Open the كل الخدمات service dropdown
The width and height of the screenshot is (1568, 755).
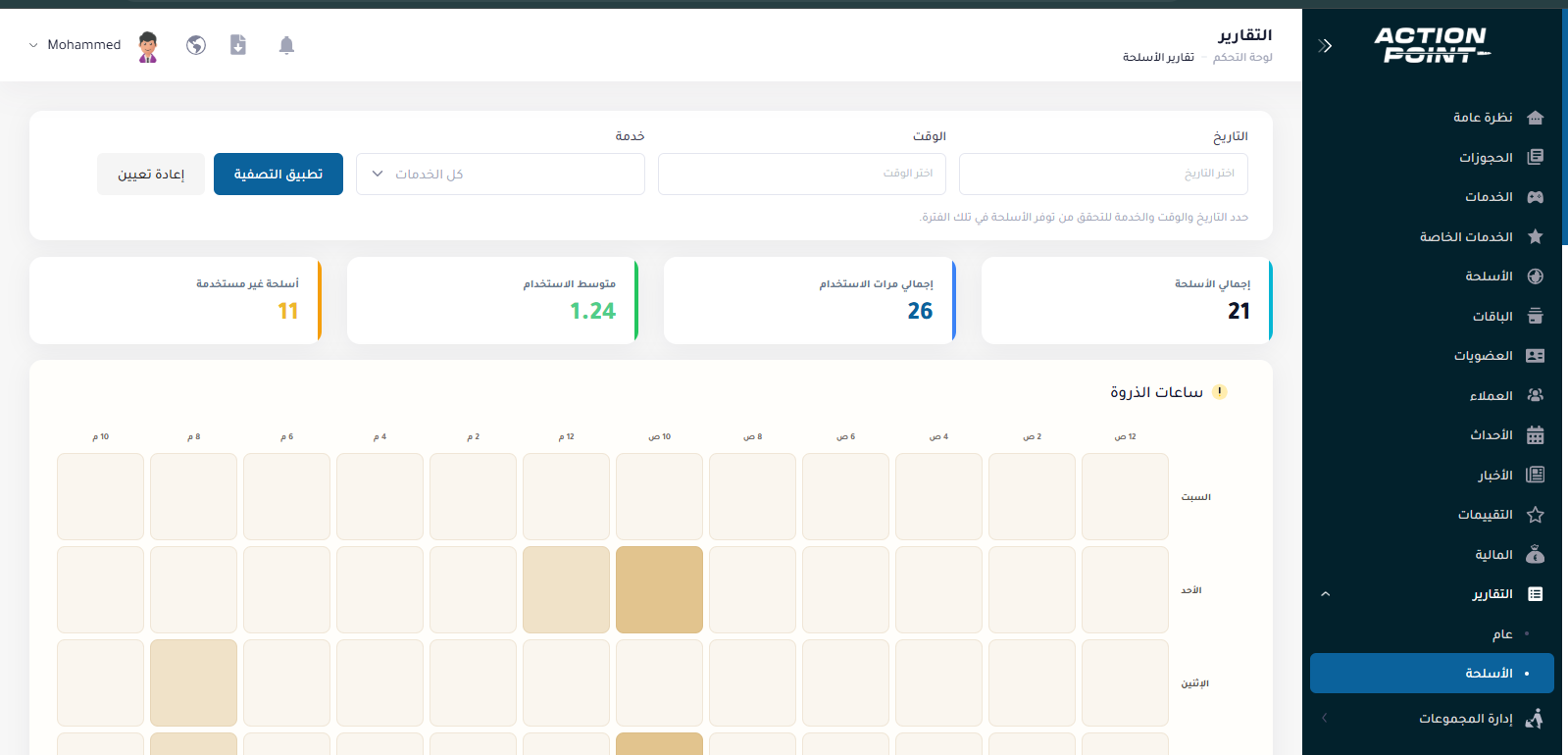click(x=500, y=175)
